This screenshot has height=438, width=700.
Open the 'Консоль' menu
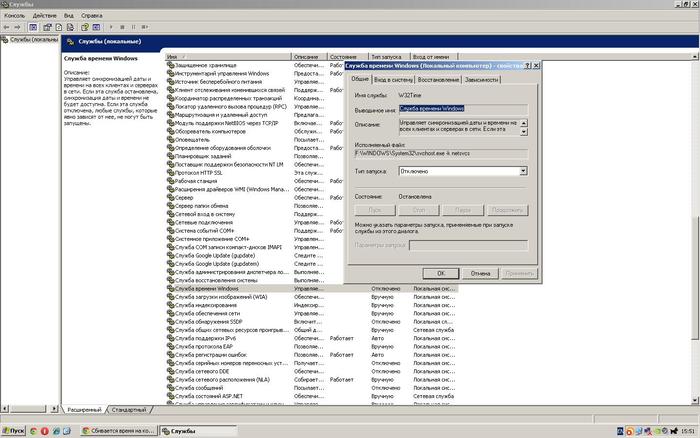click(14, 16)
